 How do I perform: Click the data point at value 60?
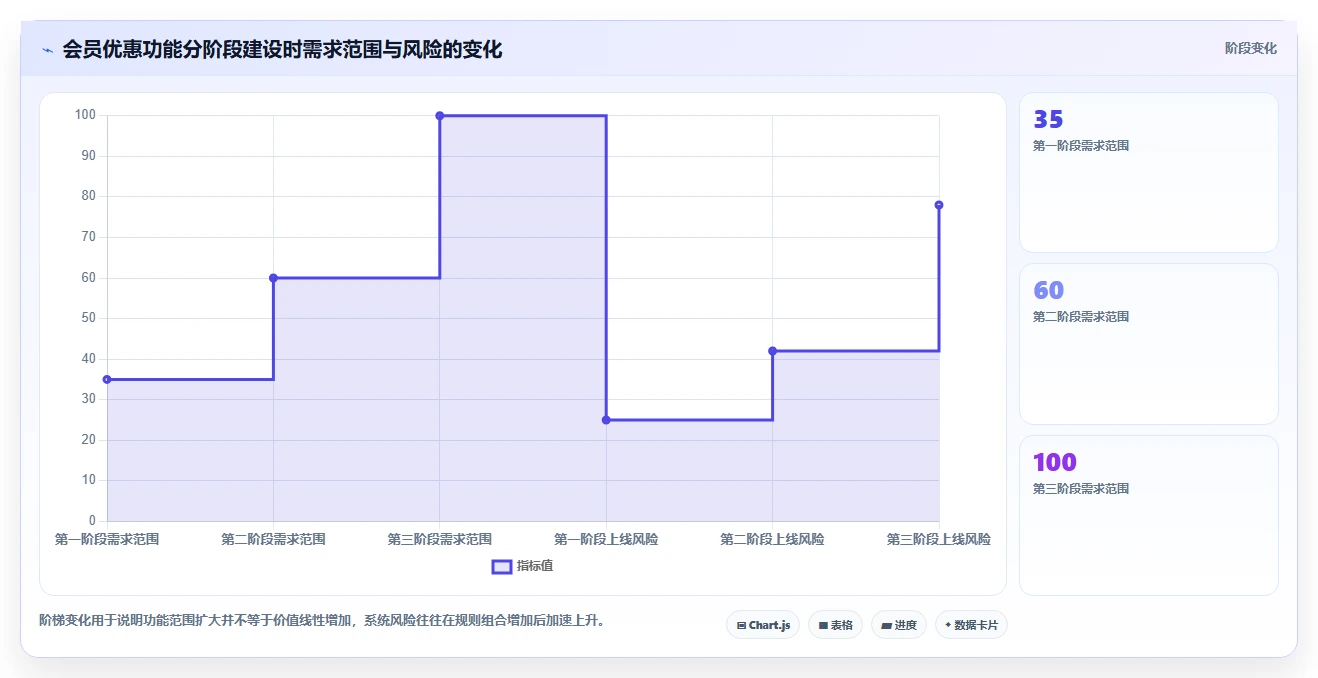click(273, 278)
